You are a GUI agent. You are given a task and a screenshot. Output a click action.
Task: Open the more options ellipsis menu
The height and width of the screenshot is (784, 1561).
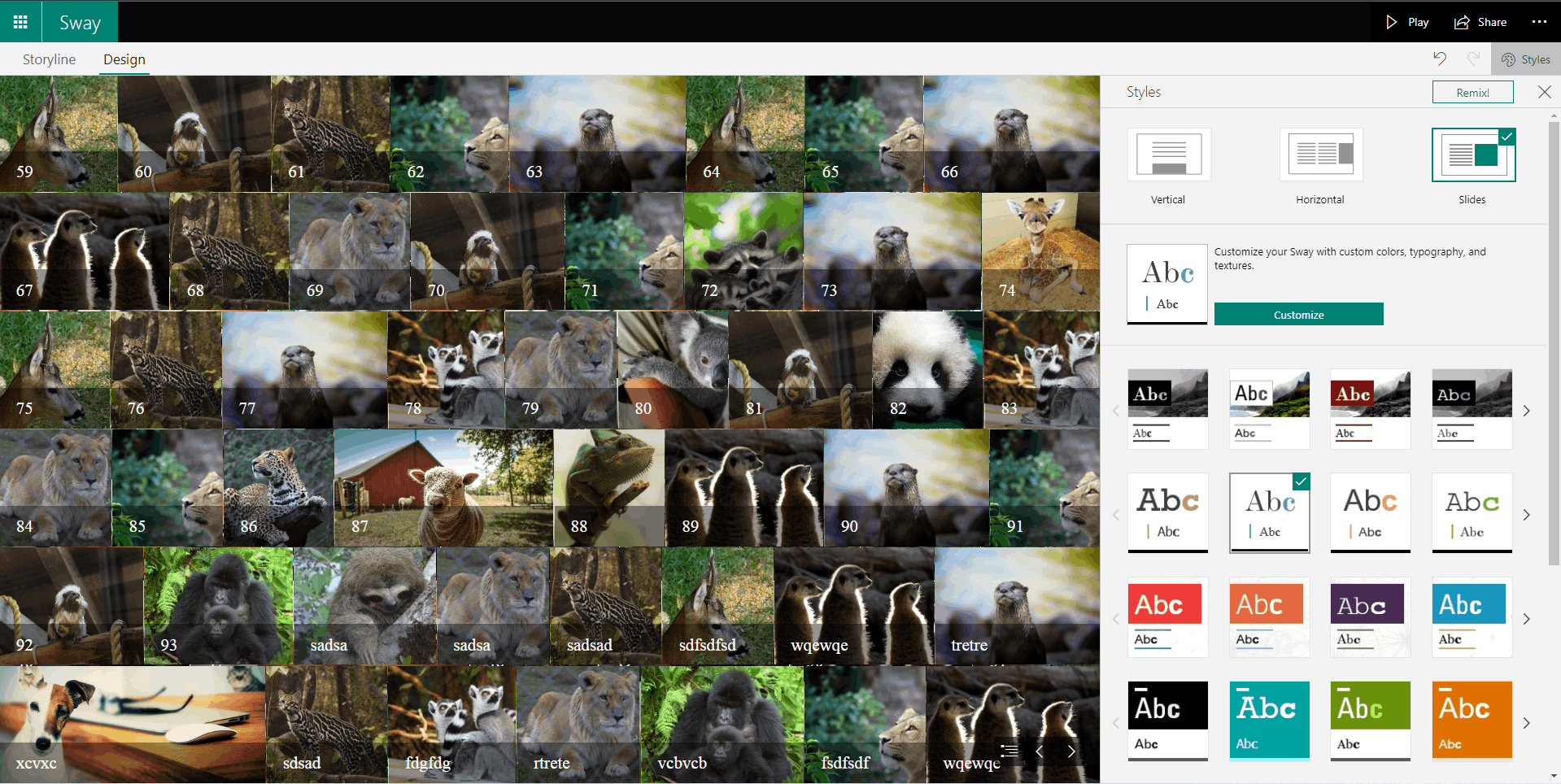coord(1539,21)
